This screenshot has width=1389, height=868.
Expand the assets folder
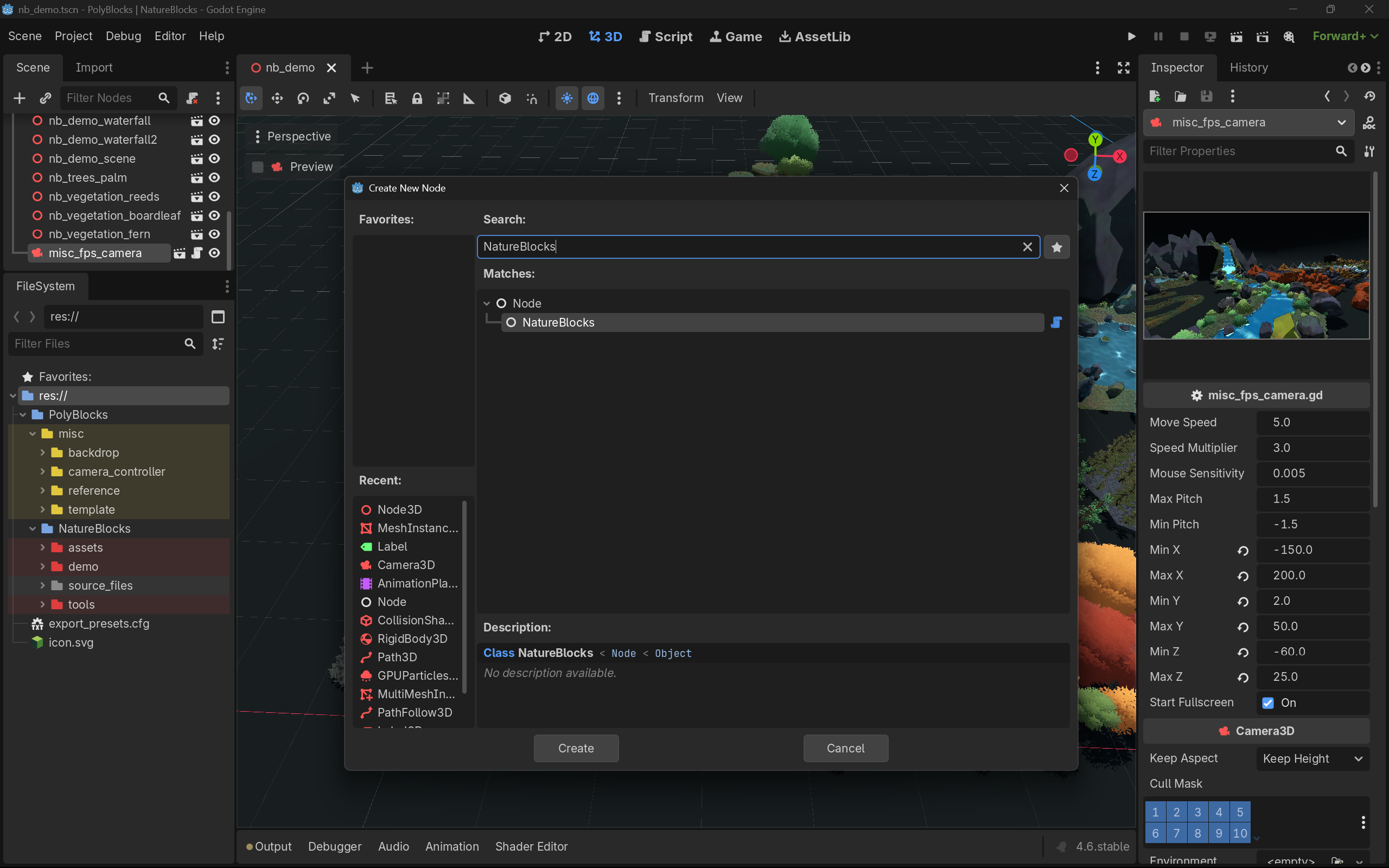click(x=42, y=548)
